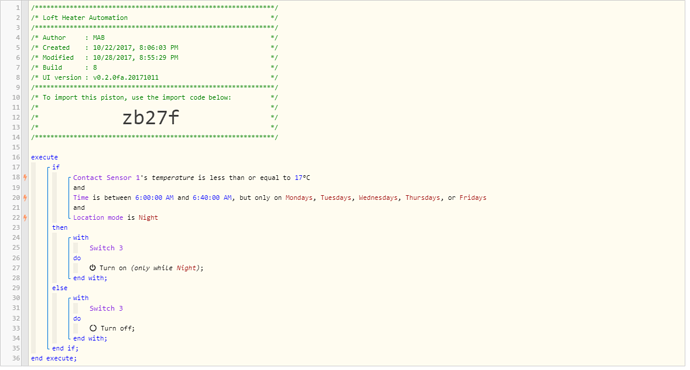Click Wednesdays in the day restriction
This screenshot has height=370, width=690.
(x=378, y=198)
